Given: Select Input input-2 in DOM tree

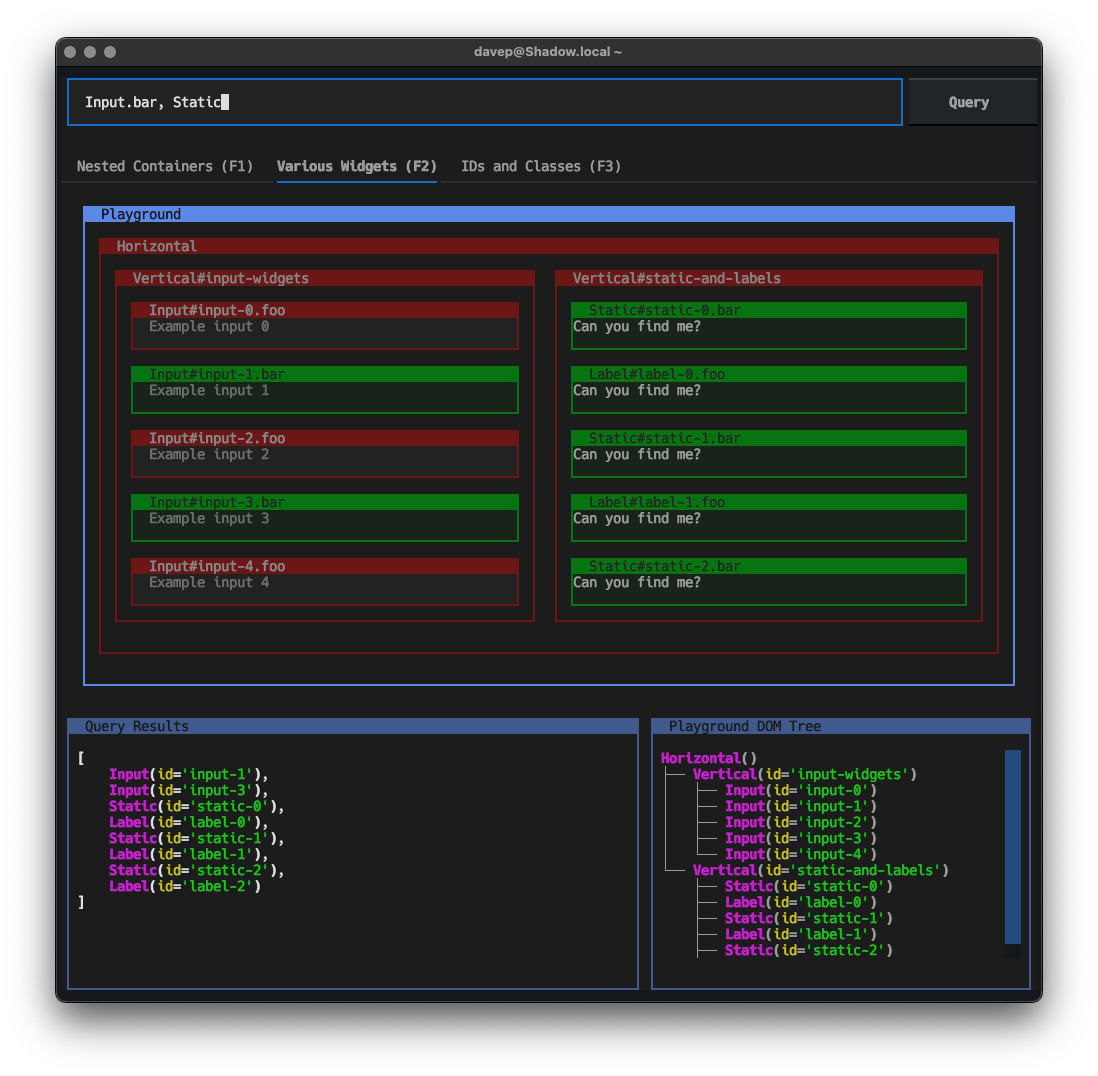Looking at the screenshot, I should (800, 822).
